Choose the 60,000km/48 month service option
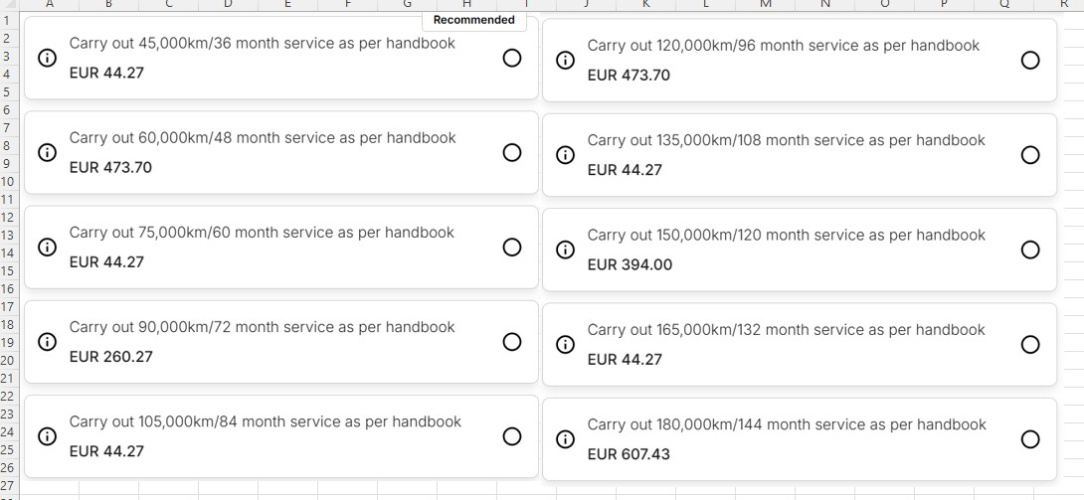 click(x=512, y=152)
